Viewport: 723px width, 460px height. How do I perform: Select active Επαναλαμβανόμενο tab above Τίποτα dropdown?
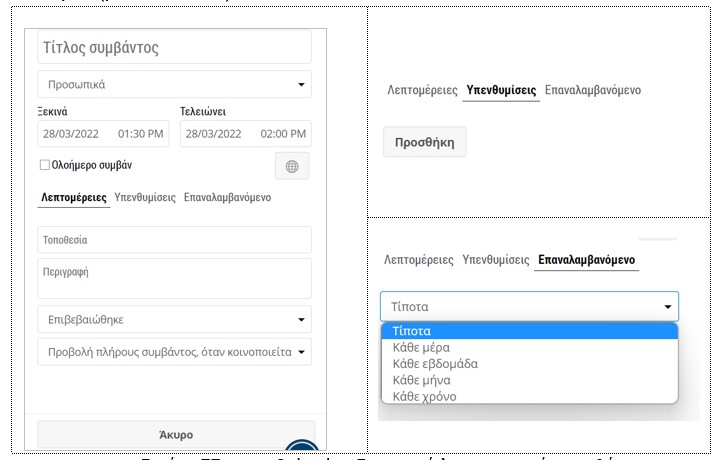pyautogui.click(x=587, y=259)
